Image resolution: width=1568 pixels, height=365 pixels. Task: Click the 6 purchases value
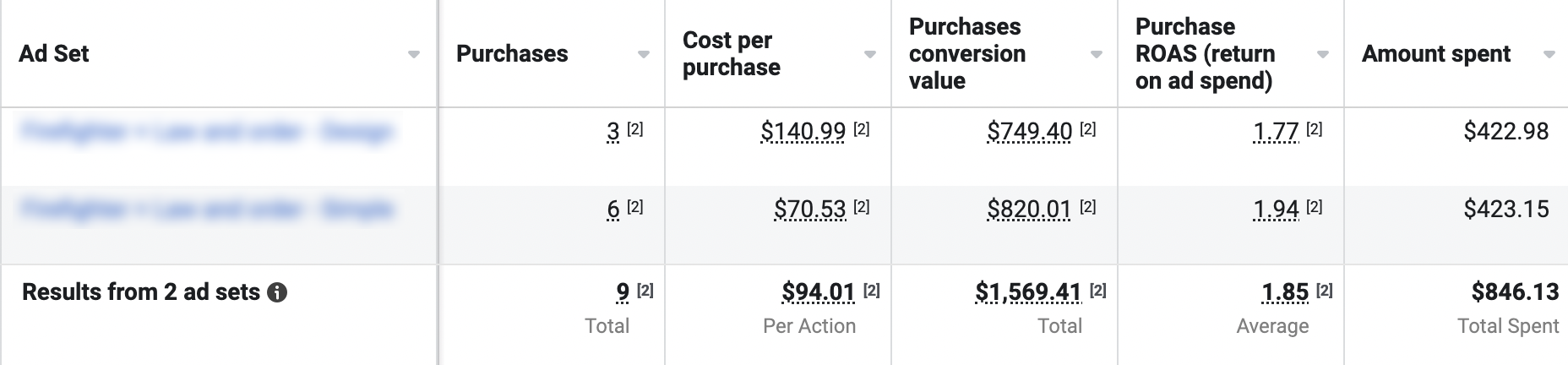[613, 209]
